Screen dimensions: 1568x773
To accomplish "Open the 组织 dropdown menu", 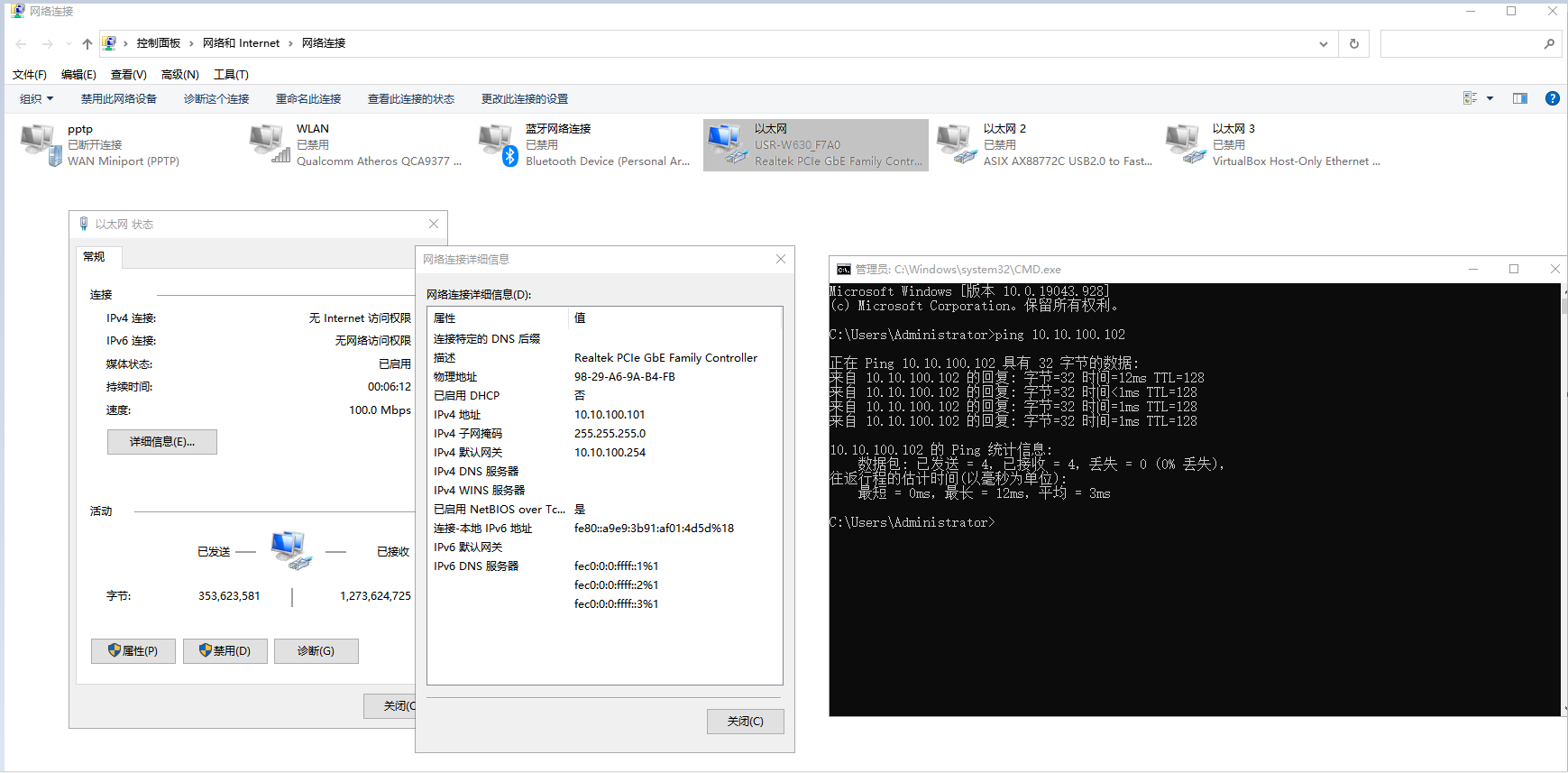I will pyautogui.click(x=36, y=98).
